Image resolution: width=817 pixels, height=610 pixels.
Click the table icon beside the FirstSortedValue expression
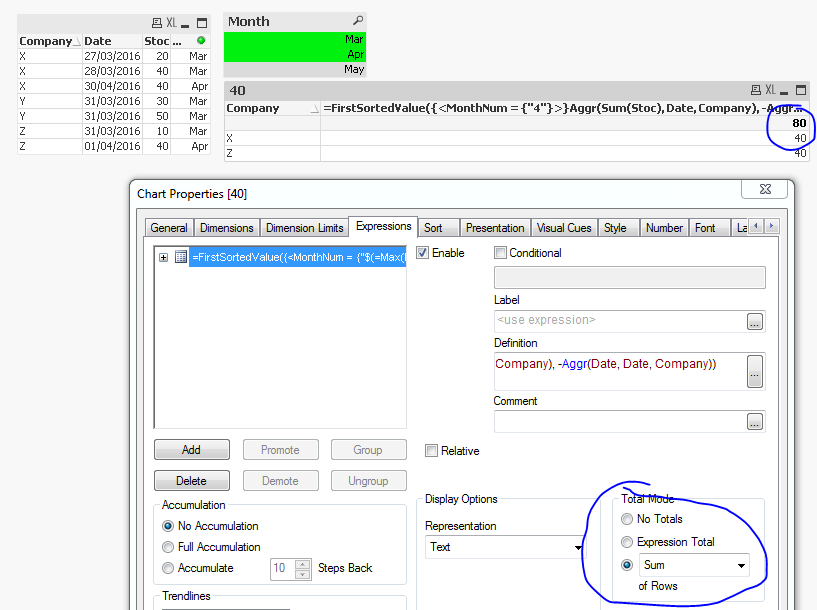(x=181, y=257)
